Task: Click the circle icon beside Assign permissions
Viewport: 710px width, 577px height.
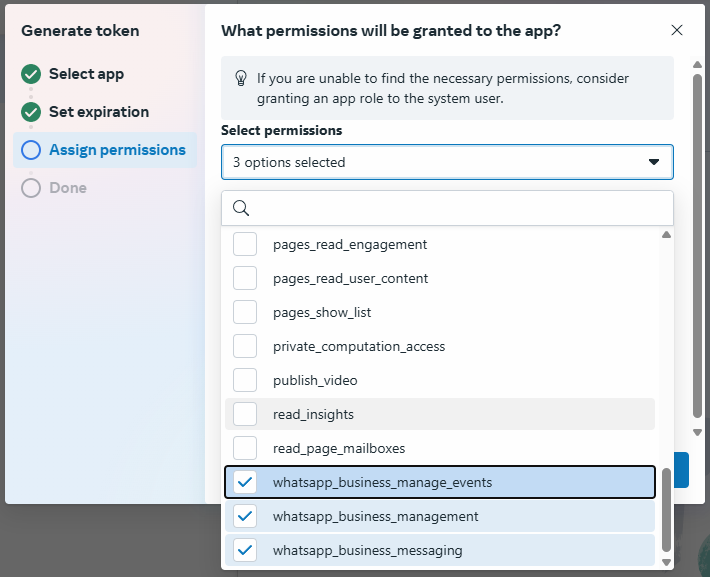Action: point(31,150)
